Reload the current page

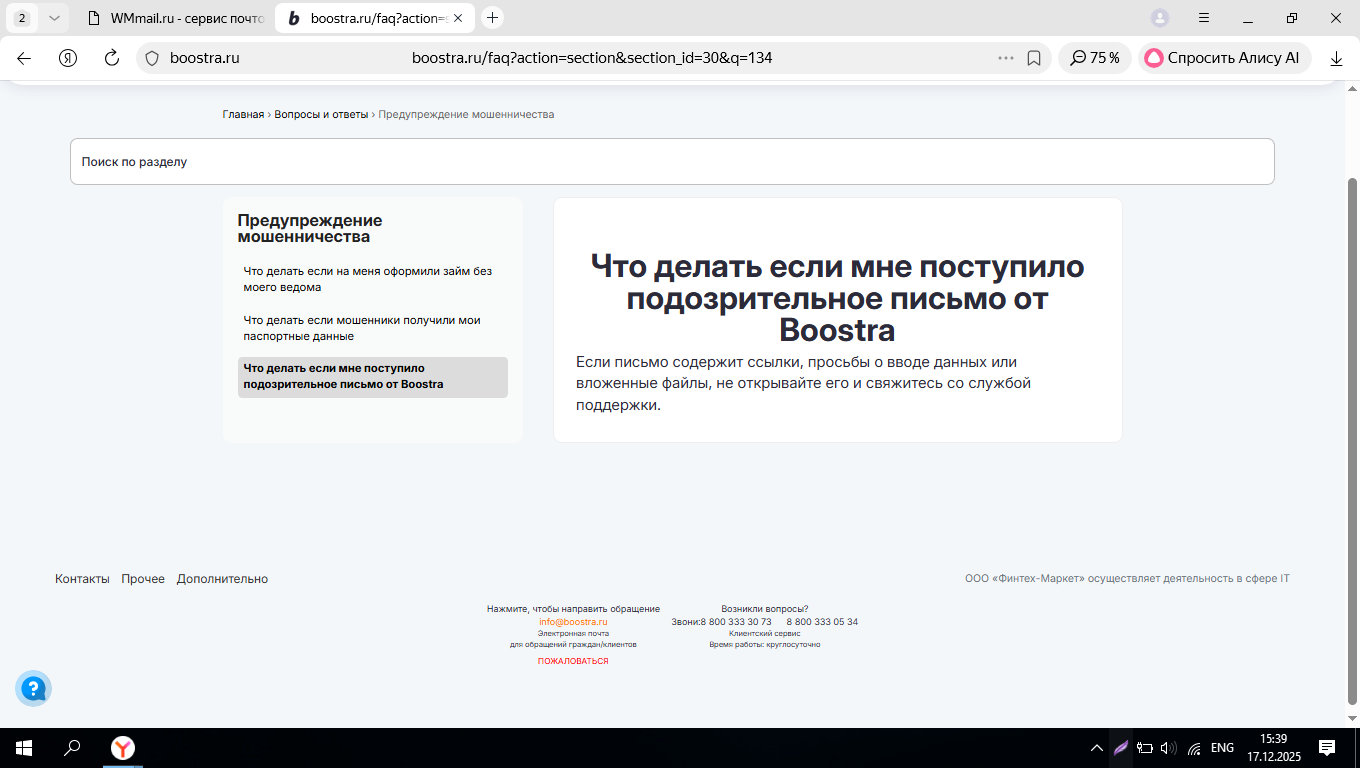click(x=112, y=58)
